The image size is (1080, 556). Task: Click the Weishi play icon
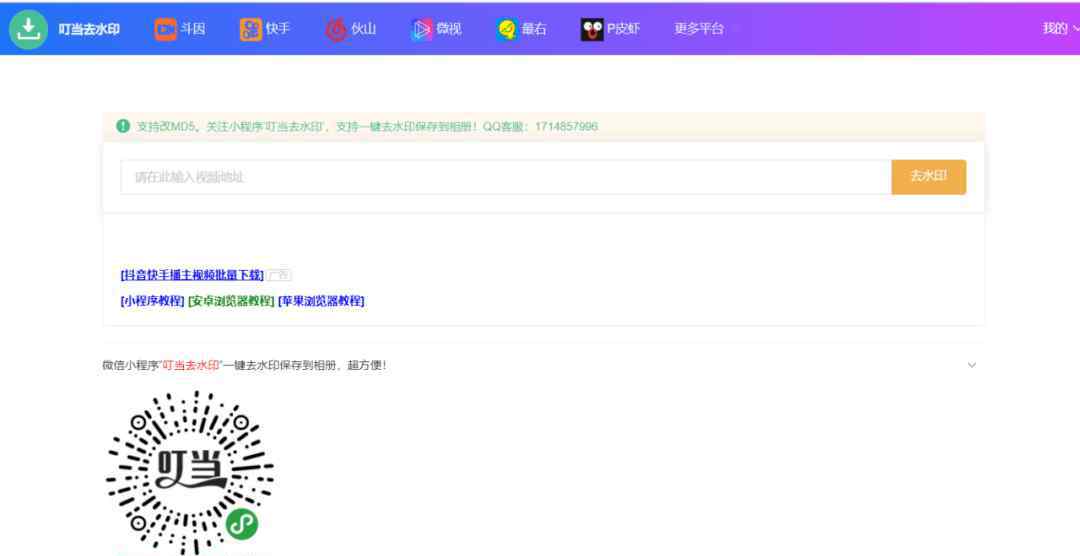click(x=422, y=29)
